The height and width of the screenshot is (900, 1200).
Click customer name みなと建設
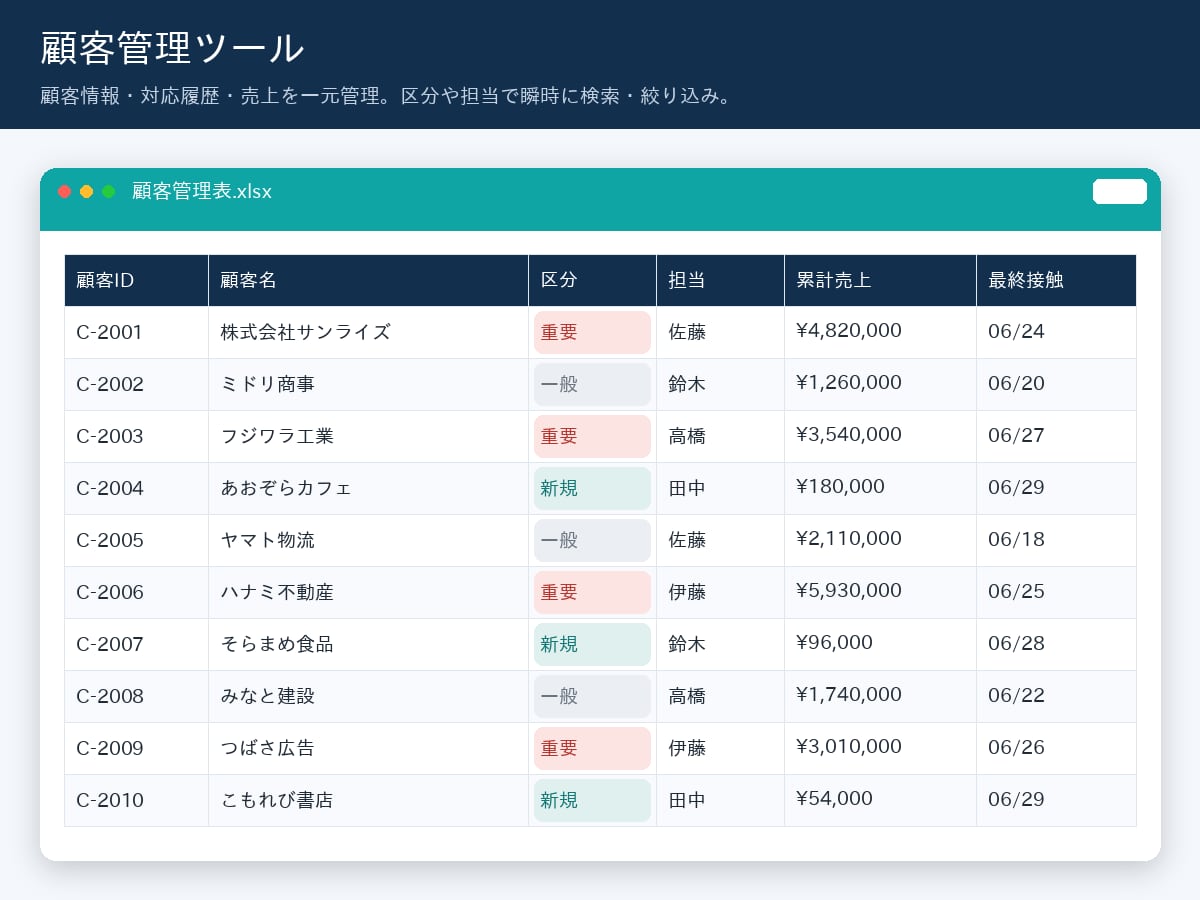tap(268, 697)
